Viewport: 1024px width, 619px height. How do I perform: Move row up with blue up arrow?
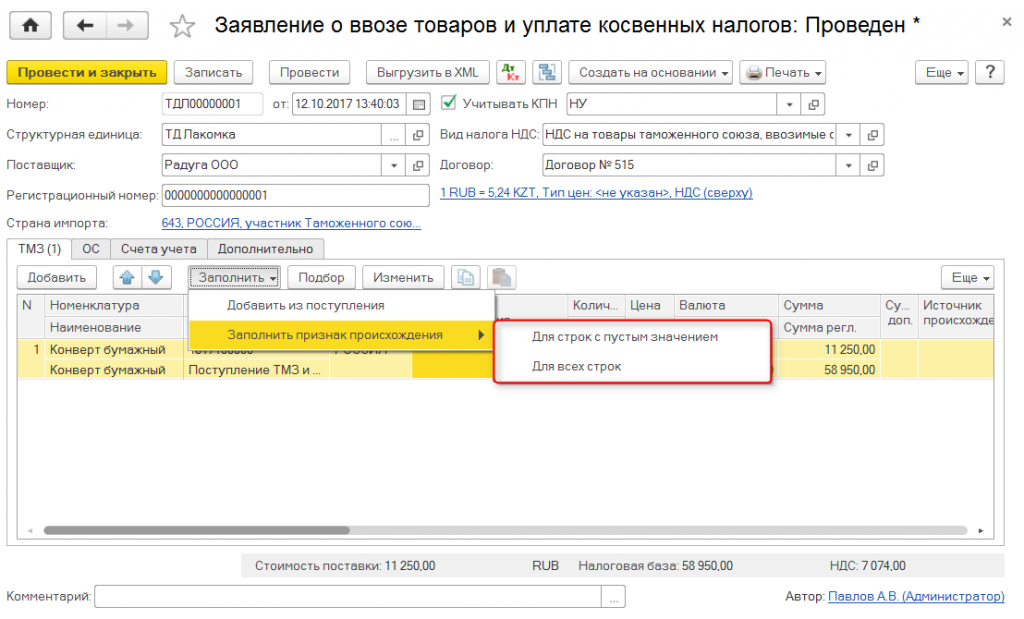pos(129,277)
